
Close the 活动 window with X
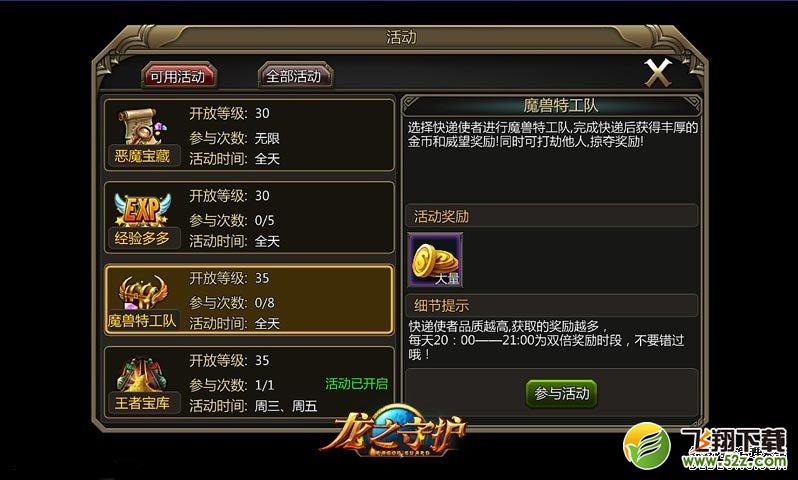click(658, 72)
